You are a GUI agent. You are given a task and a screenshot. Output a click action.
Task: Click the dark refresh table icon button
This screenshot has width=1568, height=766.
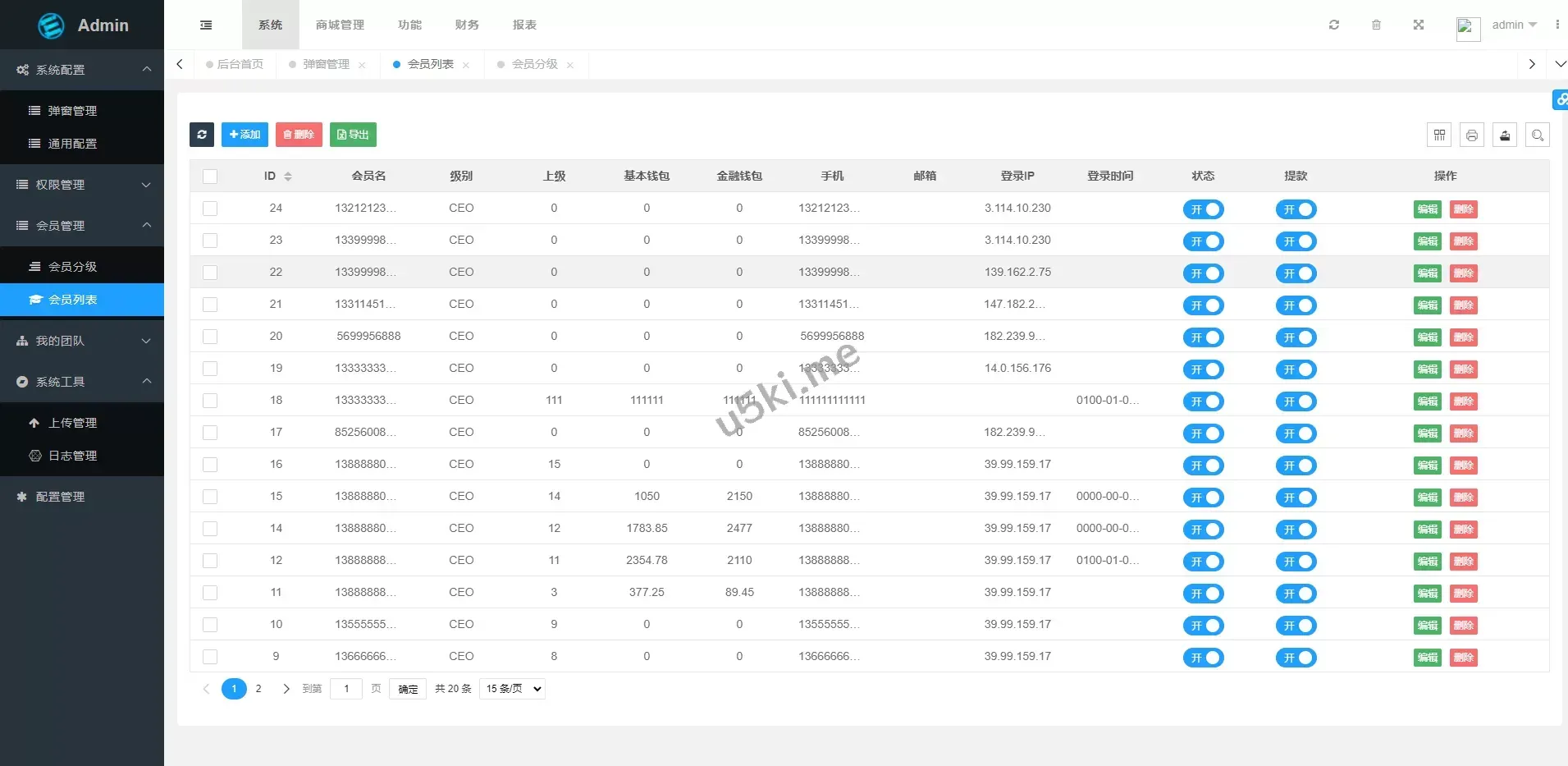click(202, 135)
